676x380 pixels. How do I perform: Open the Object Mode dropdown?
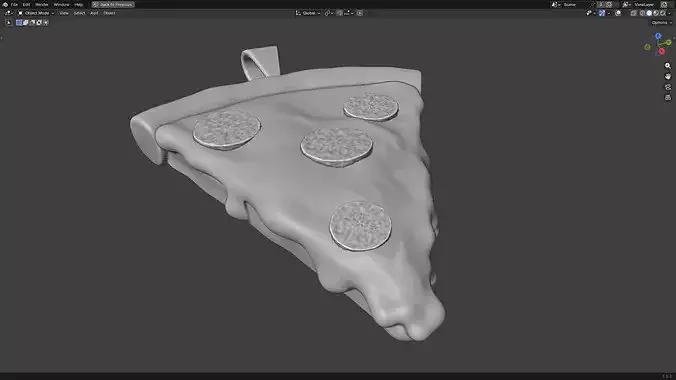click(x=36, y=13)
